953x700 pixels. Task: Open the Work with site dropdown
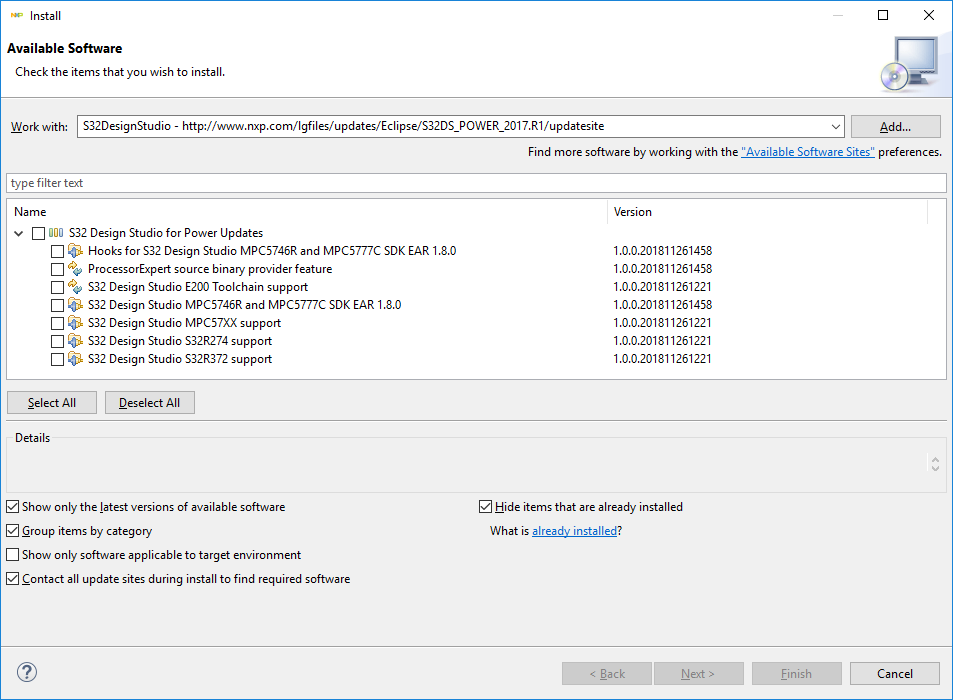click(836, 127)
